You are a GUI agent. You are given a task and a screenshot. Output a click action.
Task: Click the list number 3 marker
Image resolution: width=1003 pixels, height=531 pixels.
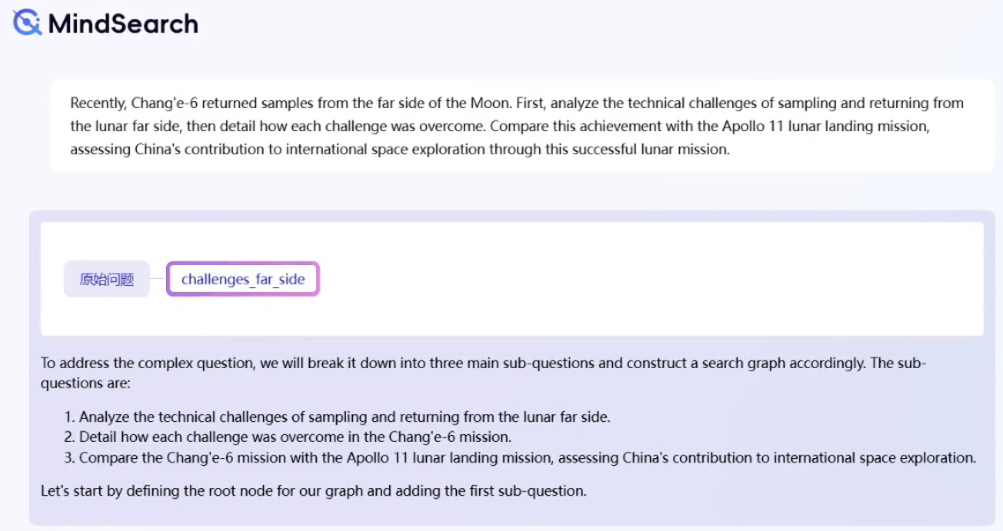pos(69,458)
